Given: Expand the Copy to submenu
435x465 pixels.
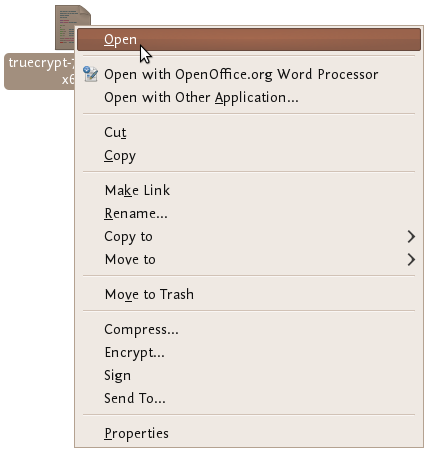Looking at the screenshot, I should [249, 237].
